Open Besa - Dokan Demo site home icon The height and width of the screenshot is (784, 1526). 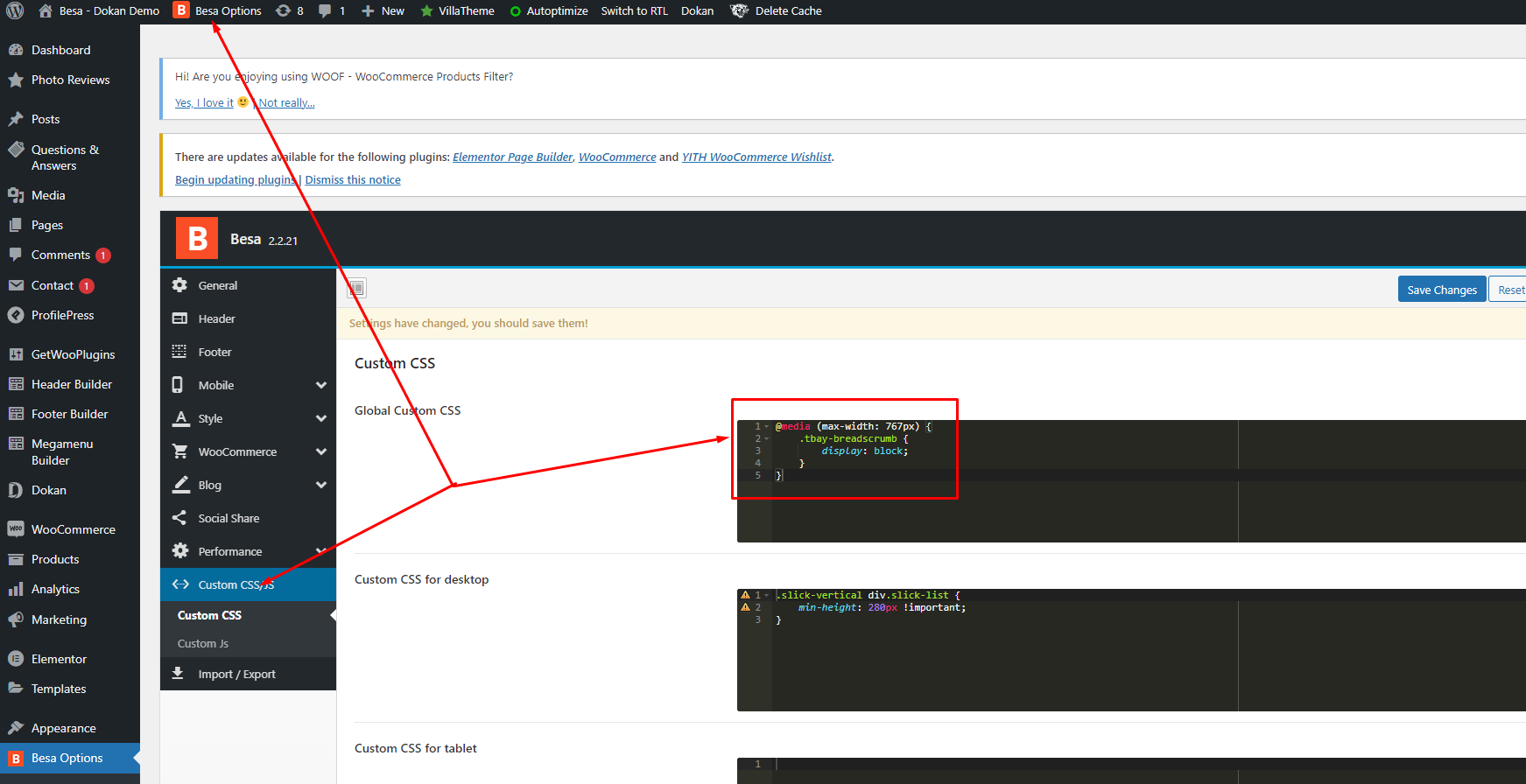(46, 10)
